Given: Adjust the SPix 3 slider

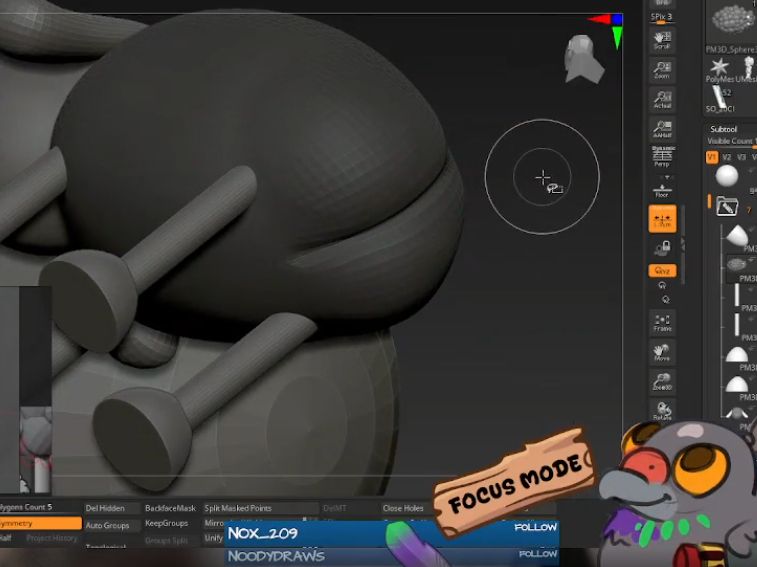Looking at the screenshot, I should pyautogui.click(x=662, y=18).
